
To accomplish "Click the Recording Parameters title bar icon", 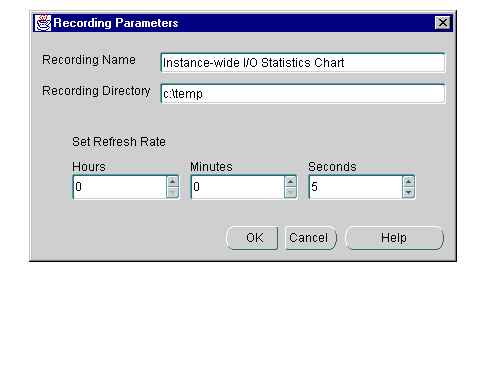I will (43, 23).
